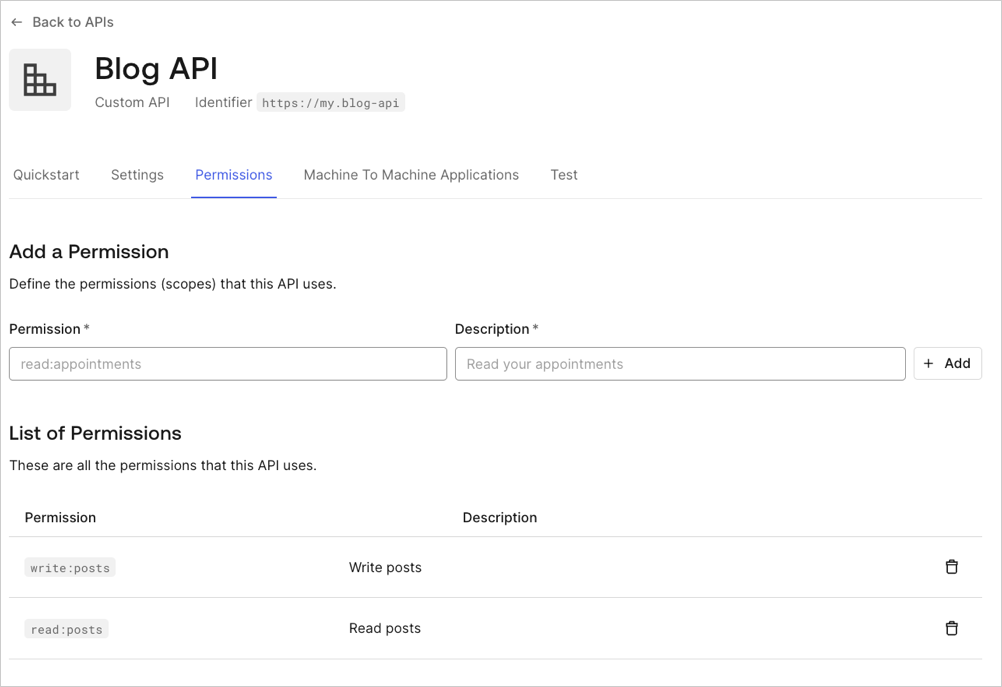The width and height of the screenshot is (1002, 687).
Task: Select the write:posts permission chip
Action: (x=69, y=566)
